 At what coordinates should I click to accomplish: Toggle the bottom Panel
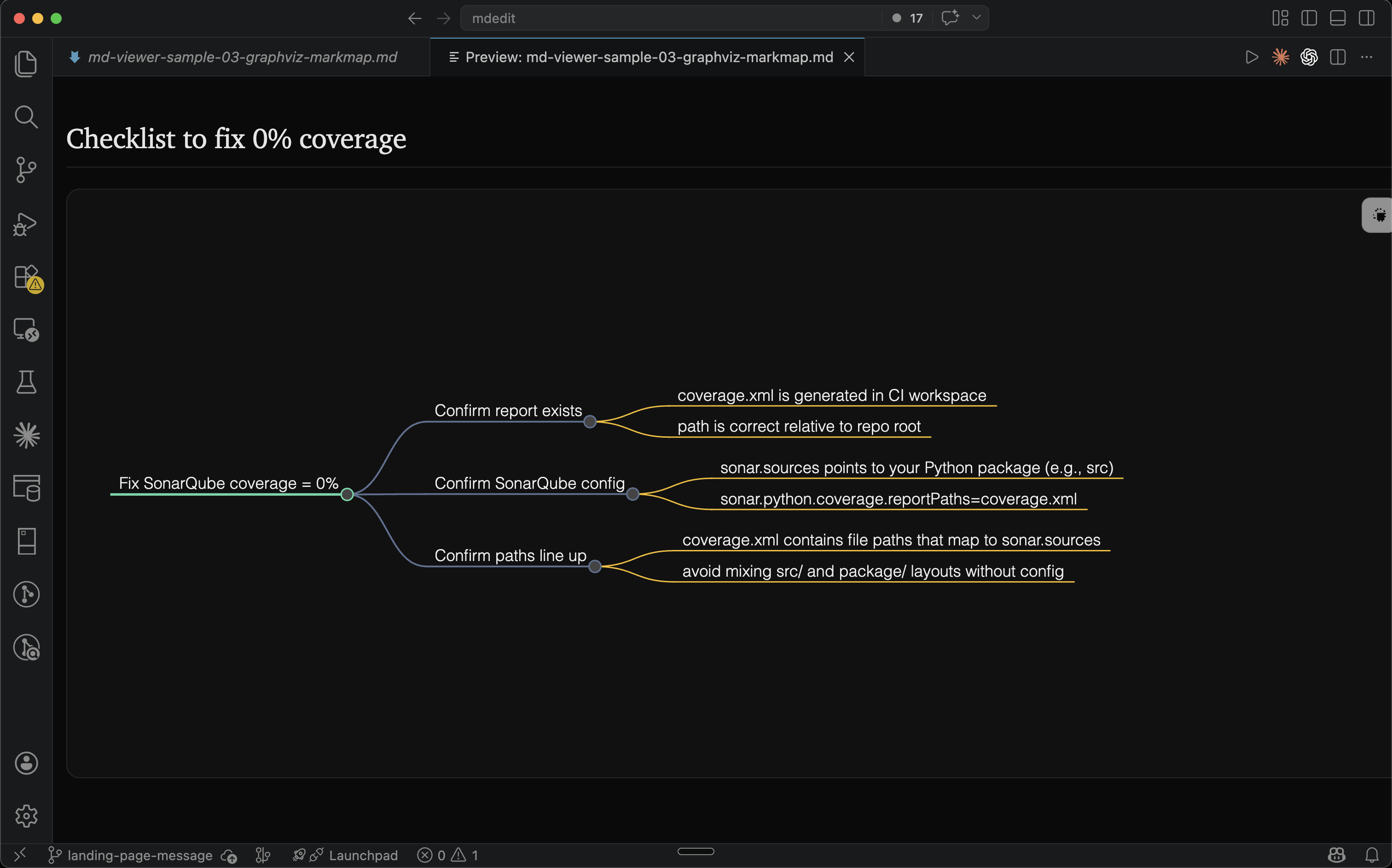coord(1338,18)
